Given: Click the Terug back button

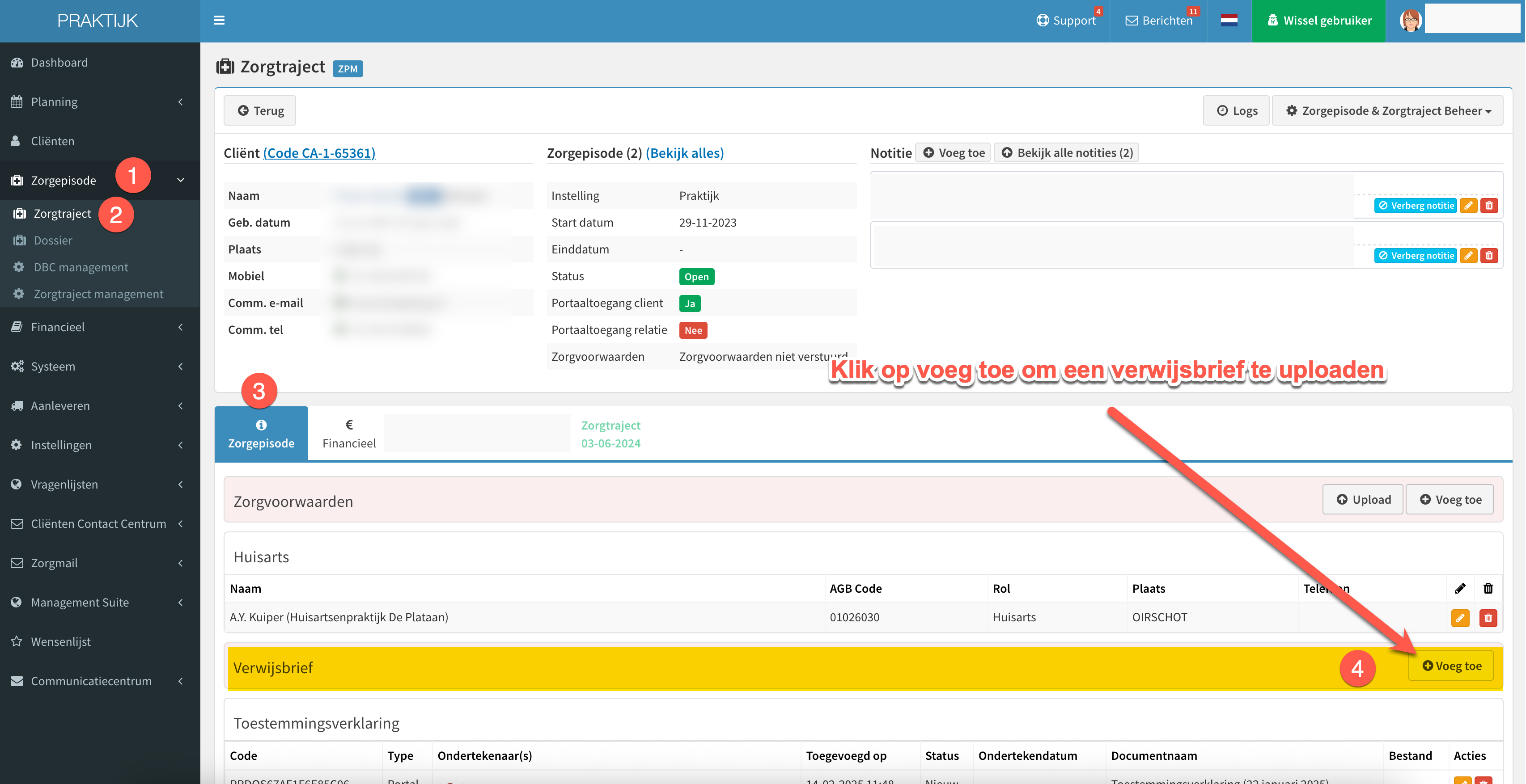Looking at the screenshot, I should tap(260, 111).
